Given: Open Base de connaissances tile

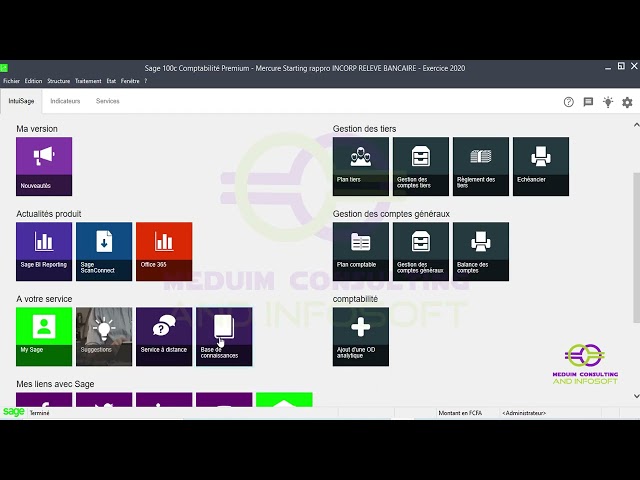Looking at the screenshot, I should tap(224, 337).
